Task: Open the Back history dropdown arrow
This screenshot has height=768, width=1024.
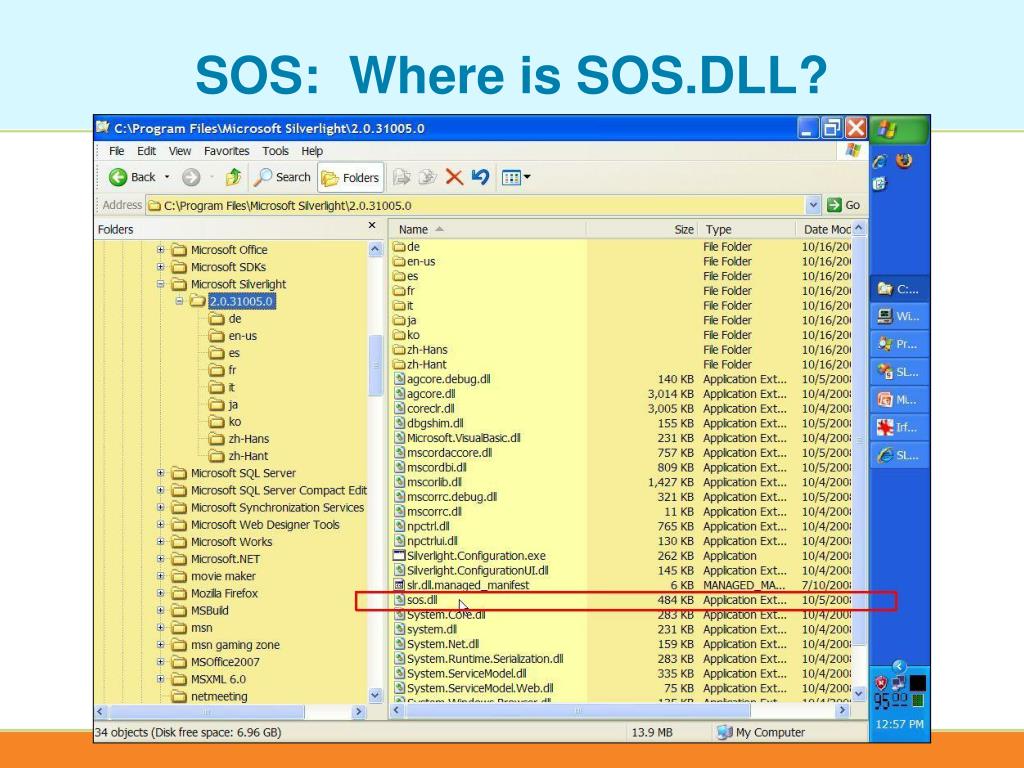Action: tap(167, 177)
